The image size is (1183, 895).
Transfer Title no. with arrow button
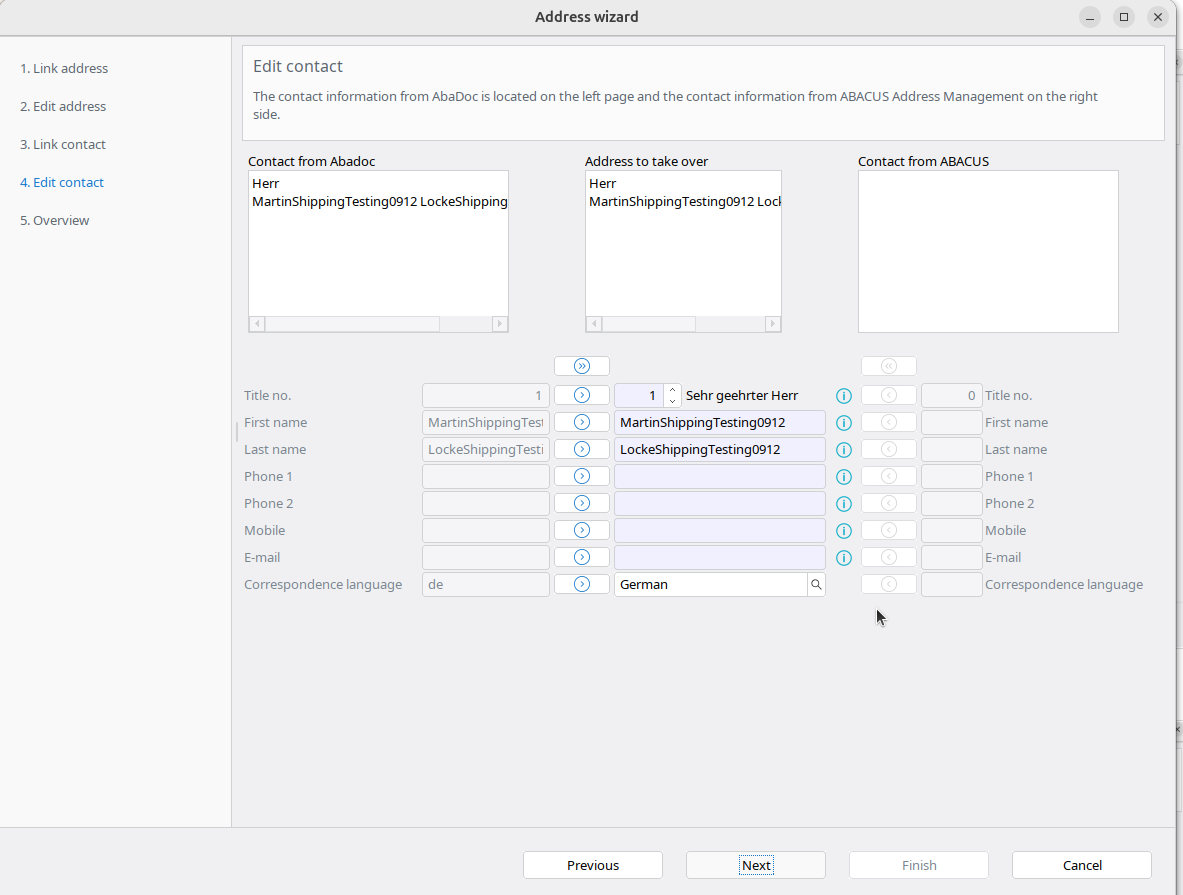pos(582,395)
